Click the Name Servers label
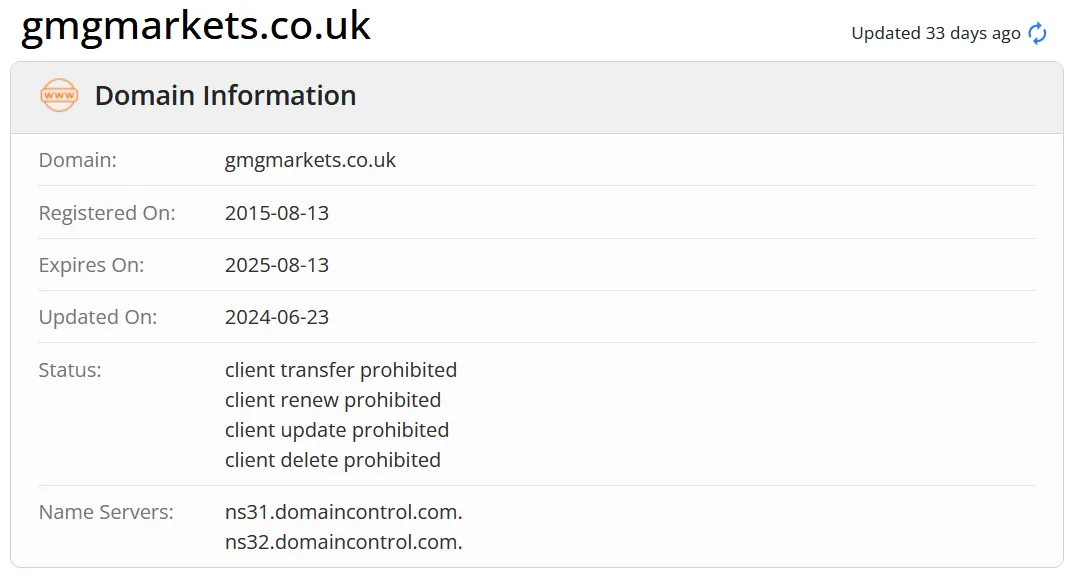Screen dimensions: 1085x586 [106, 512]
